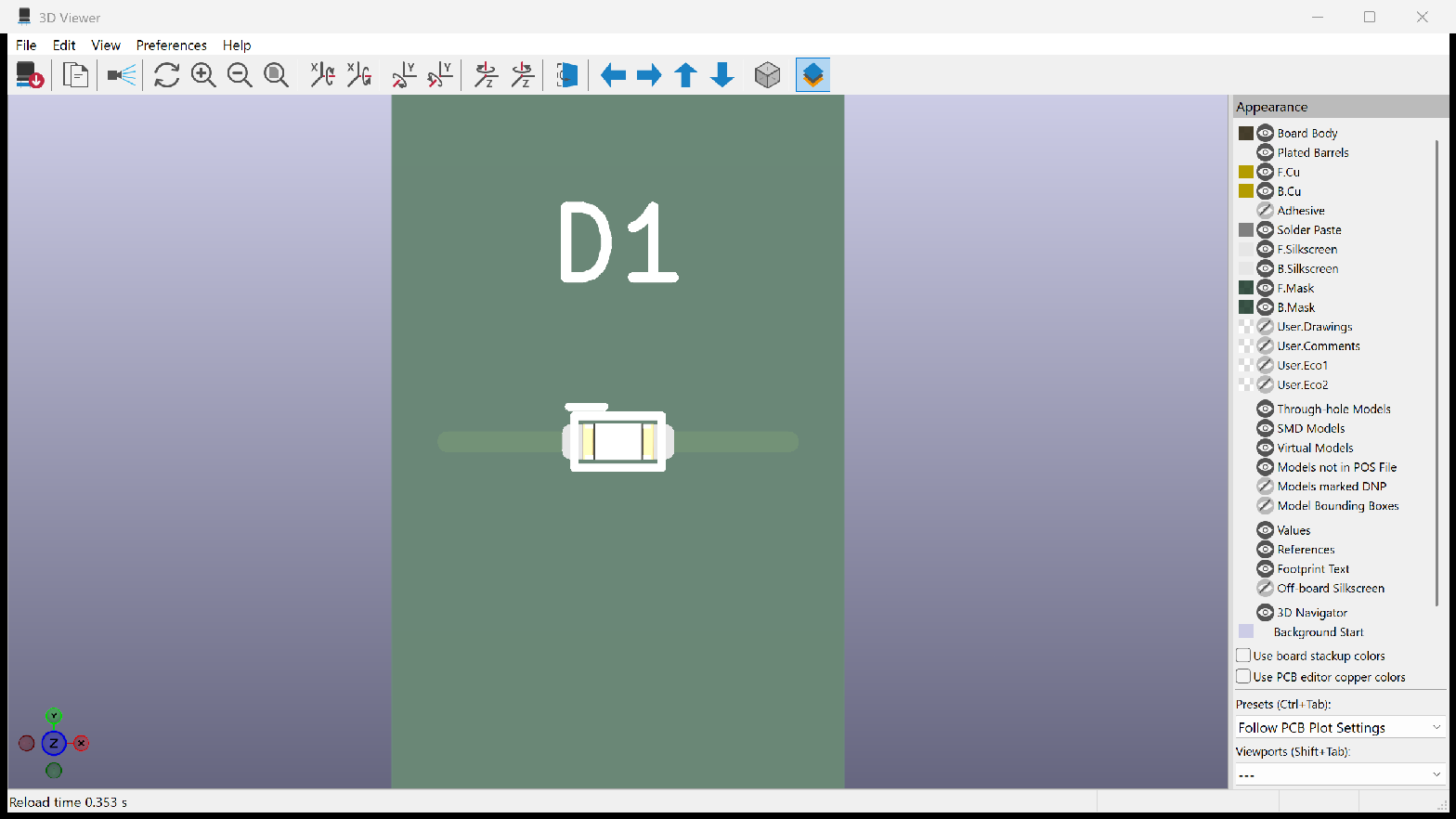Hide SMD Models

click(1265, 428)
